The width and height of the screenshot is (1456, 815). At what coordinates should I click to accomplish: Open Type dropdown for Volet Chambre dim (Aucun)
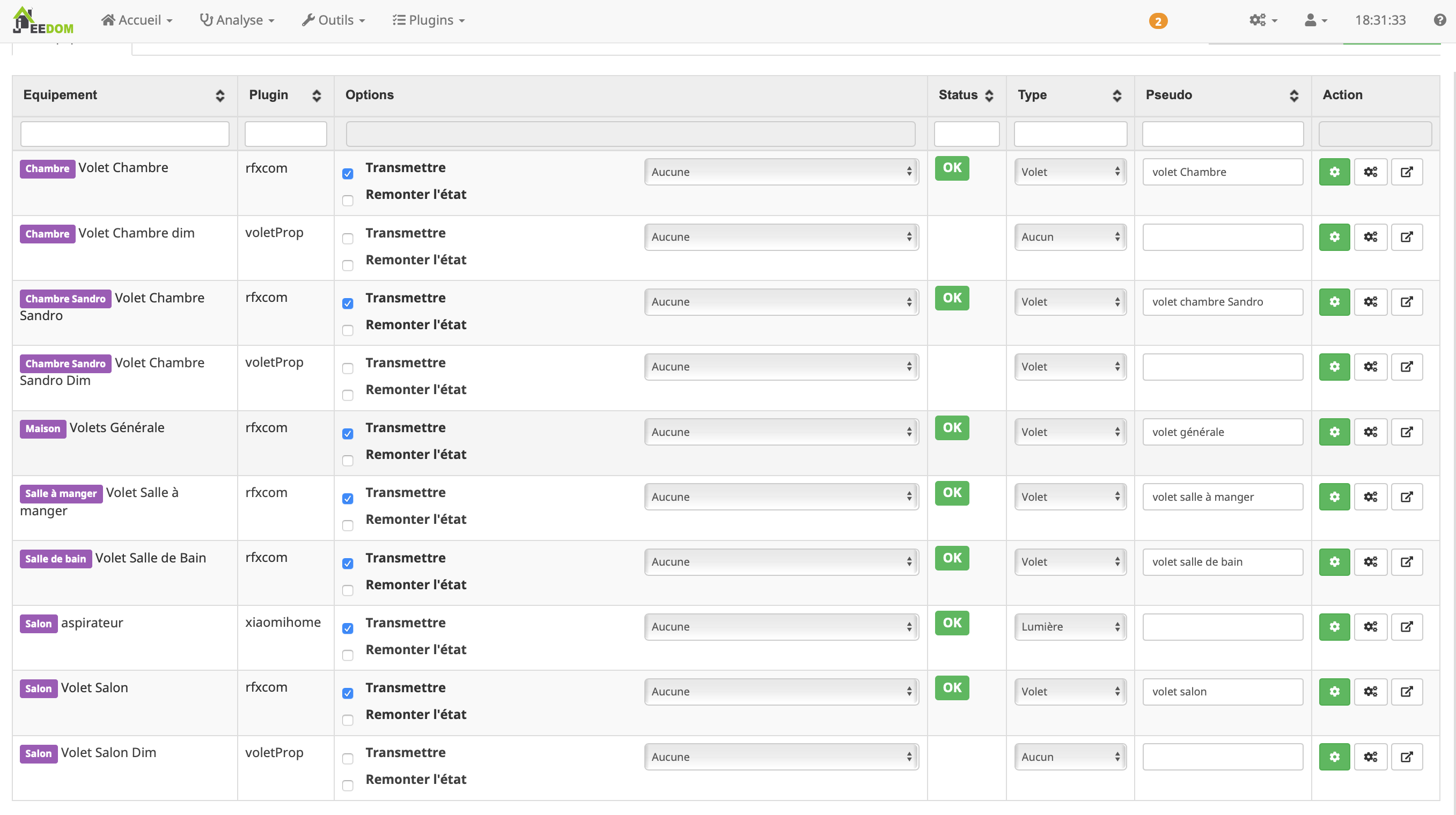[1070, 236]
